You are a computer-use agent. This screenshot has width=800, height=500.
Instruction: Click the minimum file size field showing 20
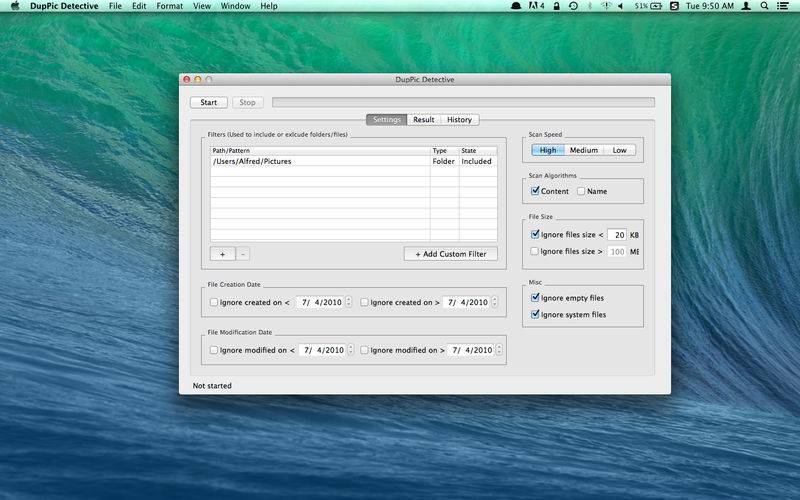(617, 235)
